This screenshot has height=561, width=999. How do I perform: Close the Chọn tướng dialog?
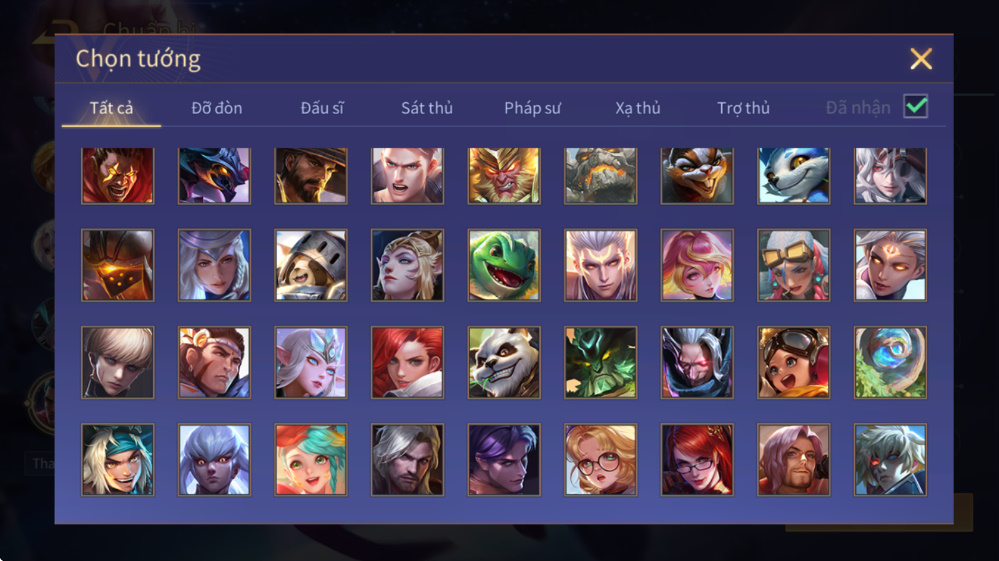pyautogui.click(x=921, y=59)
